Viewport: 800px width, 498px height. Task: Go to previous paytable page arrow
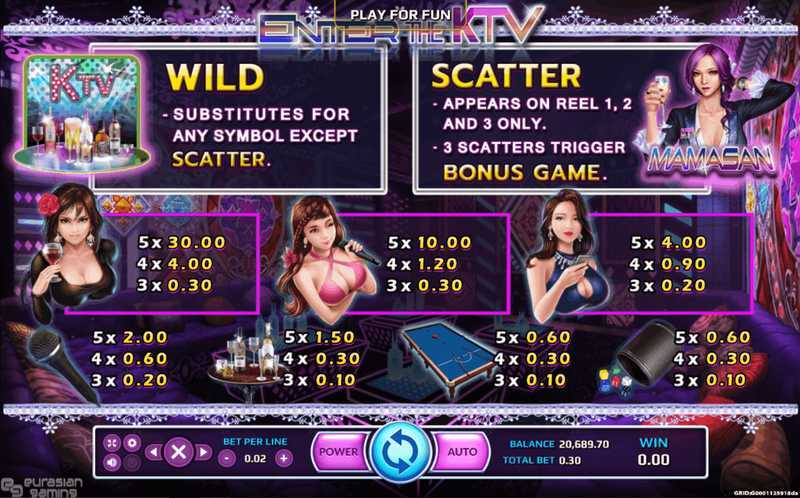154,452
